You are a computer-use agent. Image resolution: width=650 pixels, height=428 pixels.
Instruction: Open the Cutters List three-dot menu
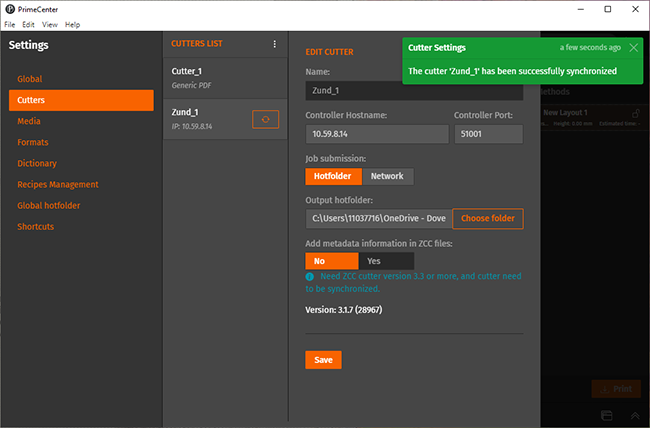click(275, 44)
